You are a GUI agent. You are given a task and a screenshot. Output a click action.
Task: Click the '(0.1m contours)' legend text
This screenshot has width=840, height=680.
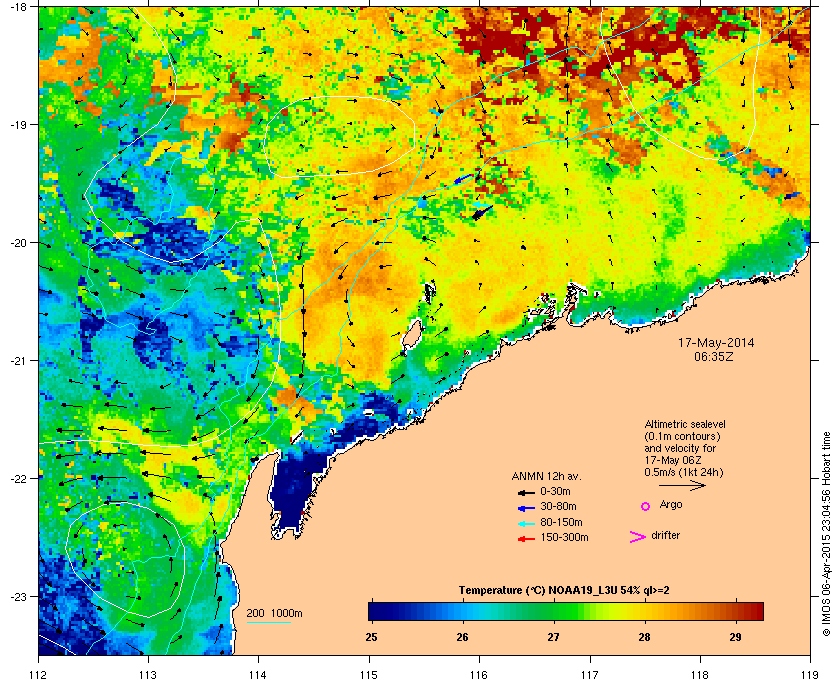[682, 436]
